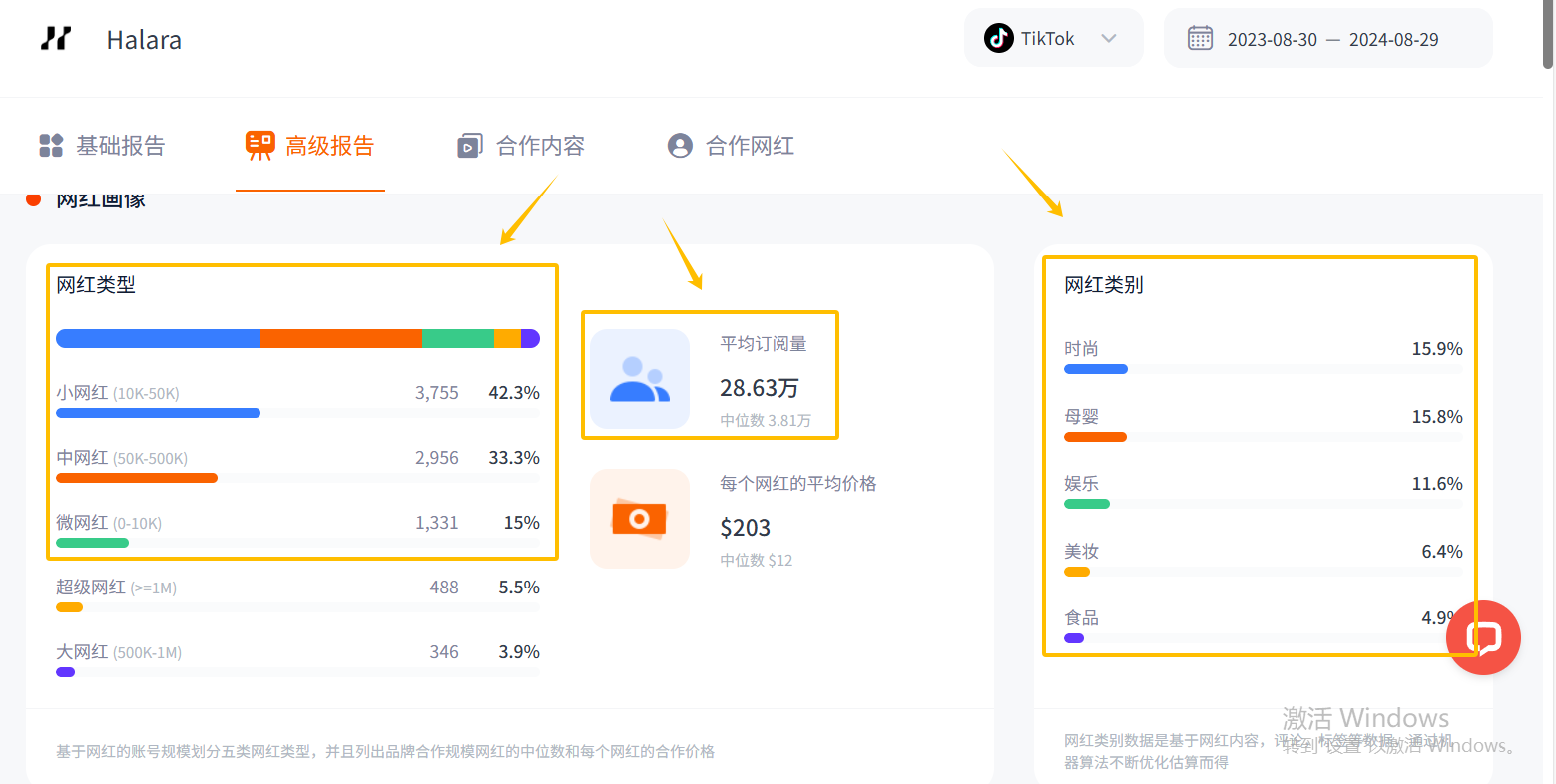
Task: Click the orange segment of the stacked bar
Action: click(341, 338)
